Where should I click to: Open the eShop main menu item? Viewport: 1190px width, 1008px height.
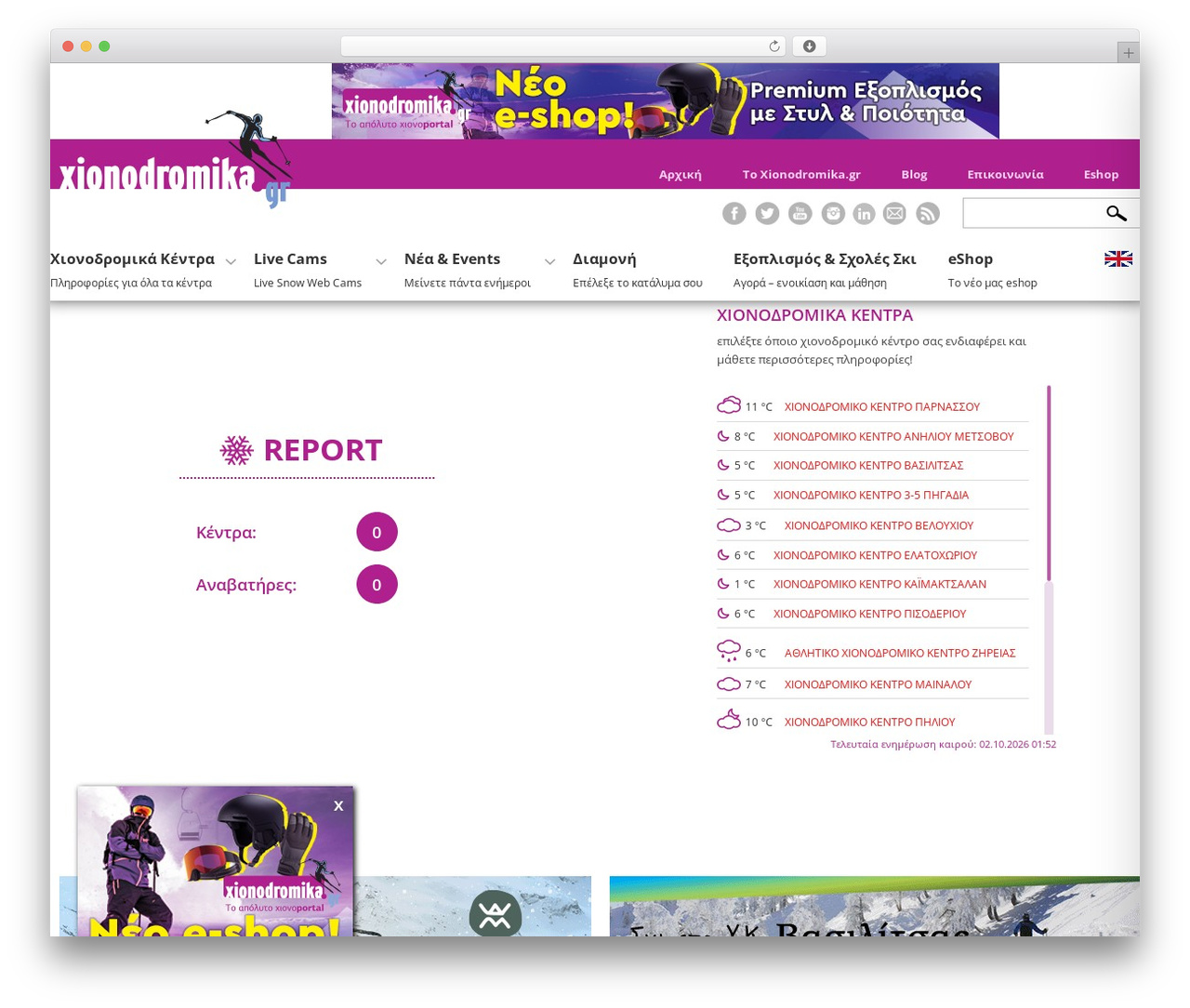(x=971, y=259)
